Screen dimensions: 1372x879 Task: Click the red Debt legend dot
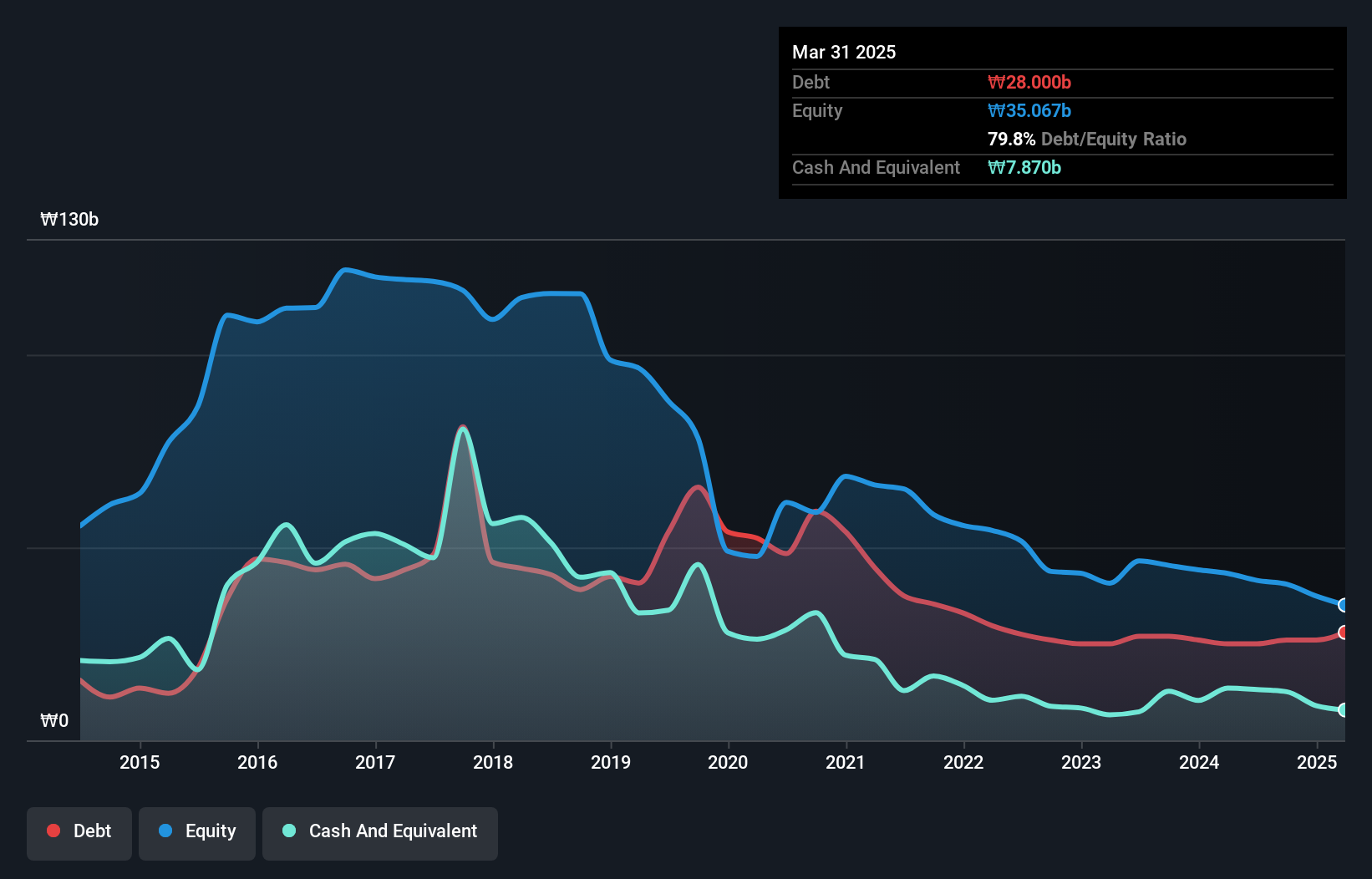[x=52, y=831]
